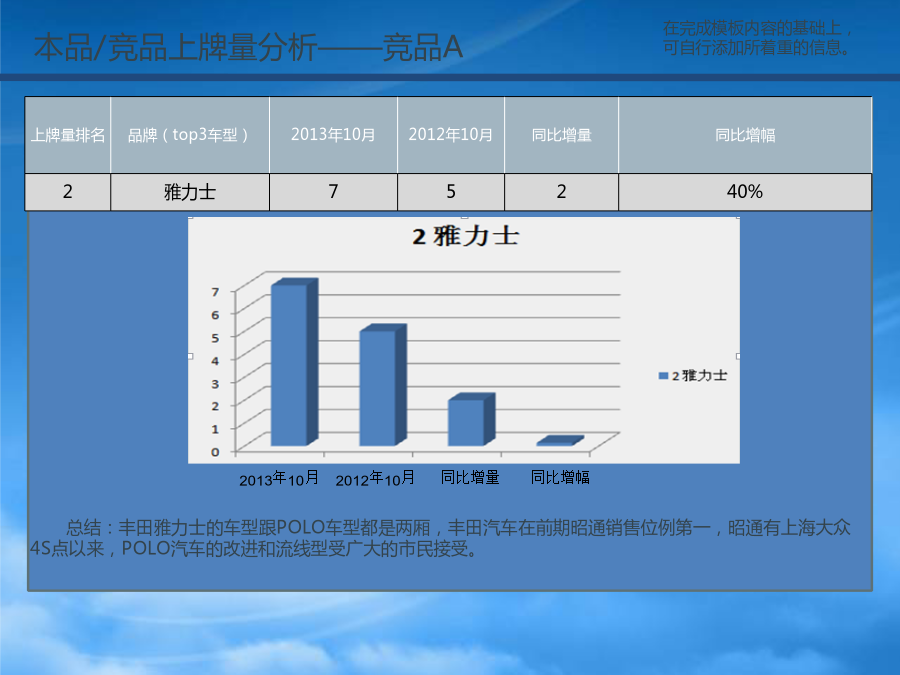Select the tallest bar for 2013年10月

[294, 362]
